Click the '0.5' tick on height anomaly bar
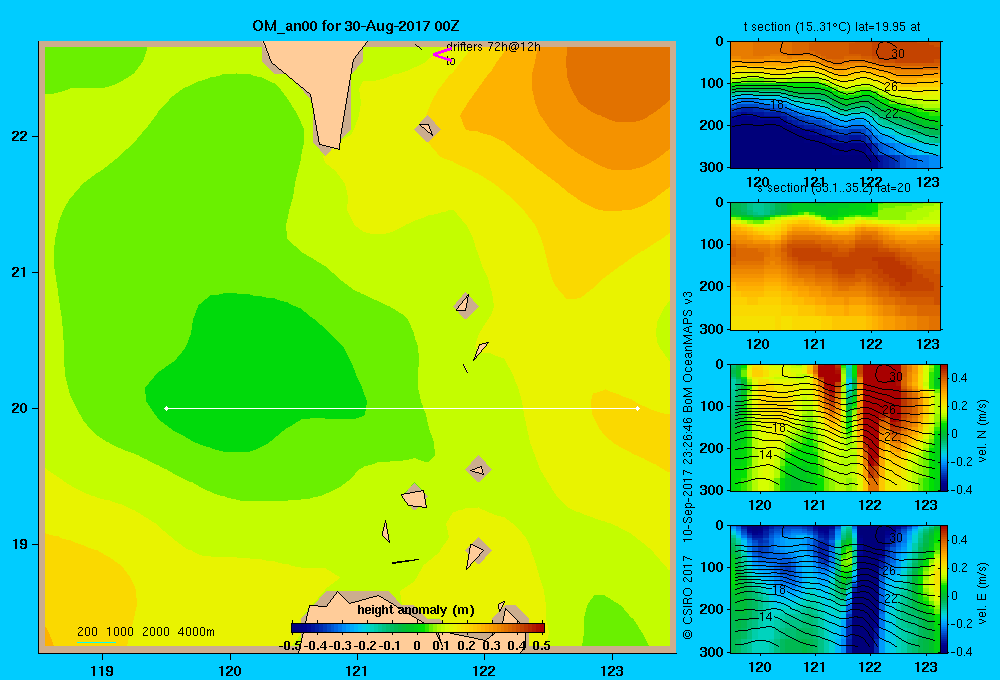The height and width of the screenshot is (680, 1000). [541, 646]
